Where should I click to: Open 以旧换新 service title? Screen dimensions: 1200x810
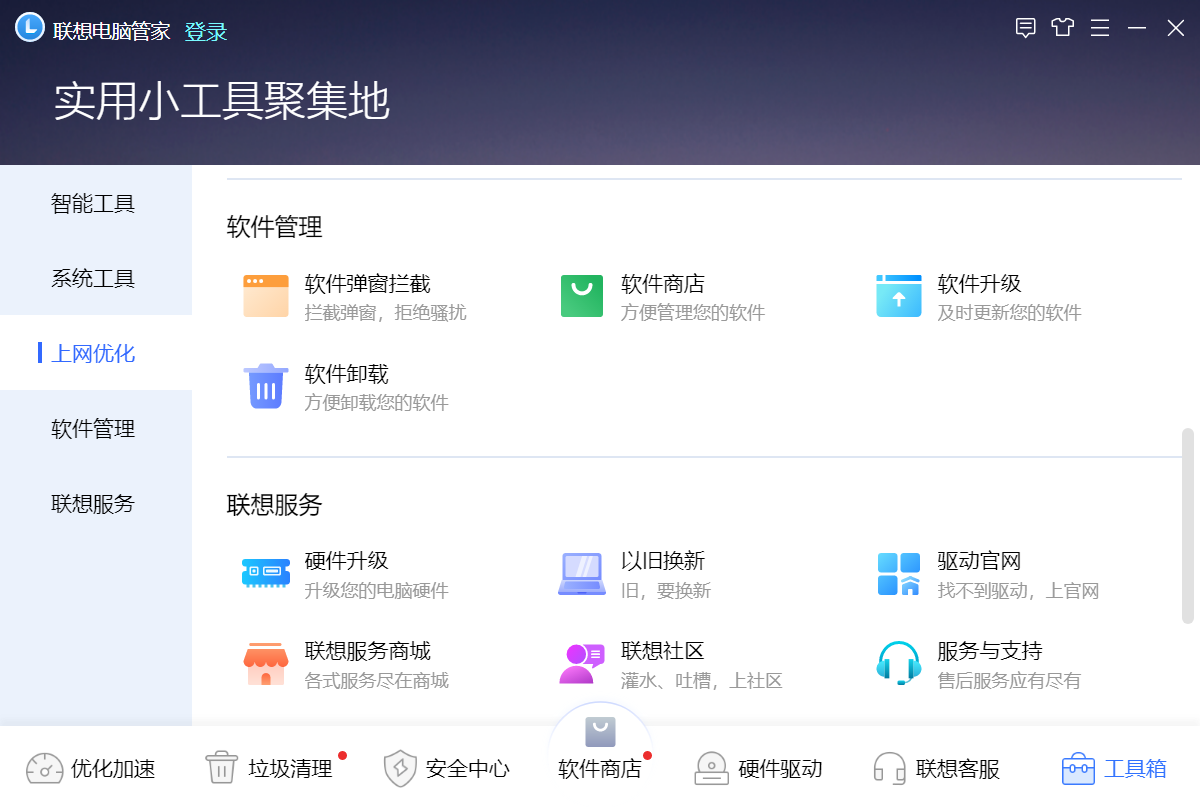(663, 561)
